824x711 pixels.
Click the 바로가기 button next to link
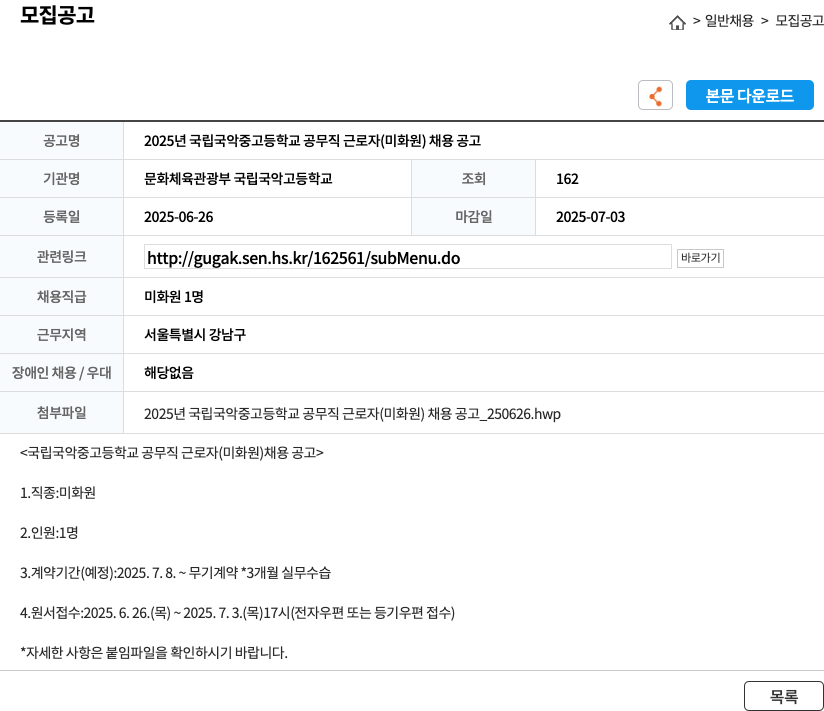(700, 258)
